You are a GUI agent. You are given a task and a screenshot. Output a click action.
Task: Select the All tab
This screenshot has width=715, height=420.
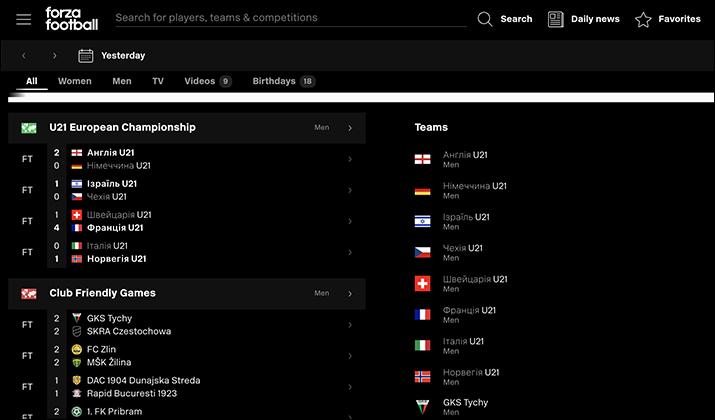pyautogui.click(x=31, y=81)
